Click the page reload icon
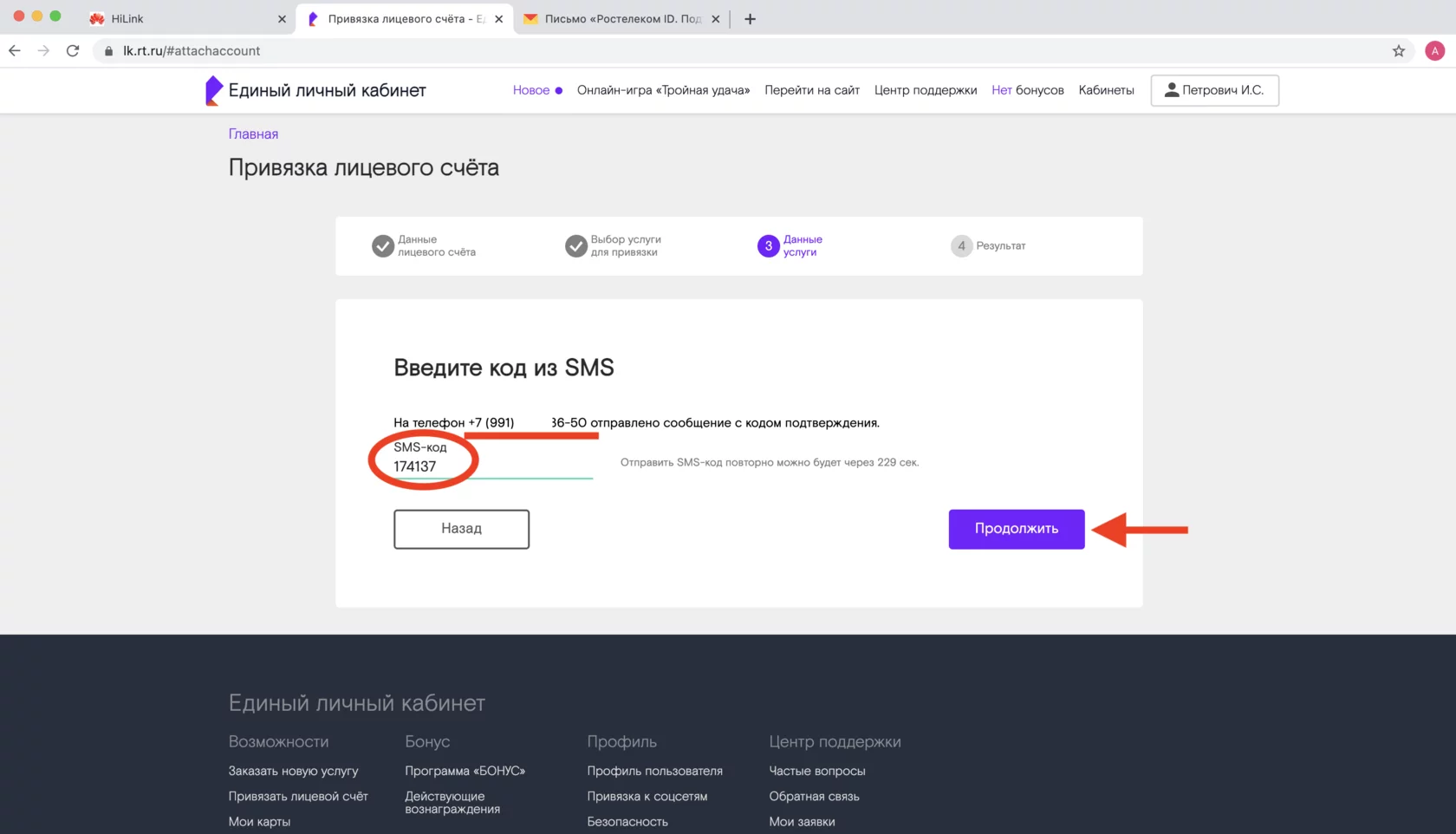Image resolution: width=1456 pixels, height=834 pixels. [73, 50]
